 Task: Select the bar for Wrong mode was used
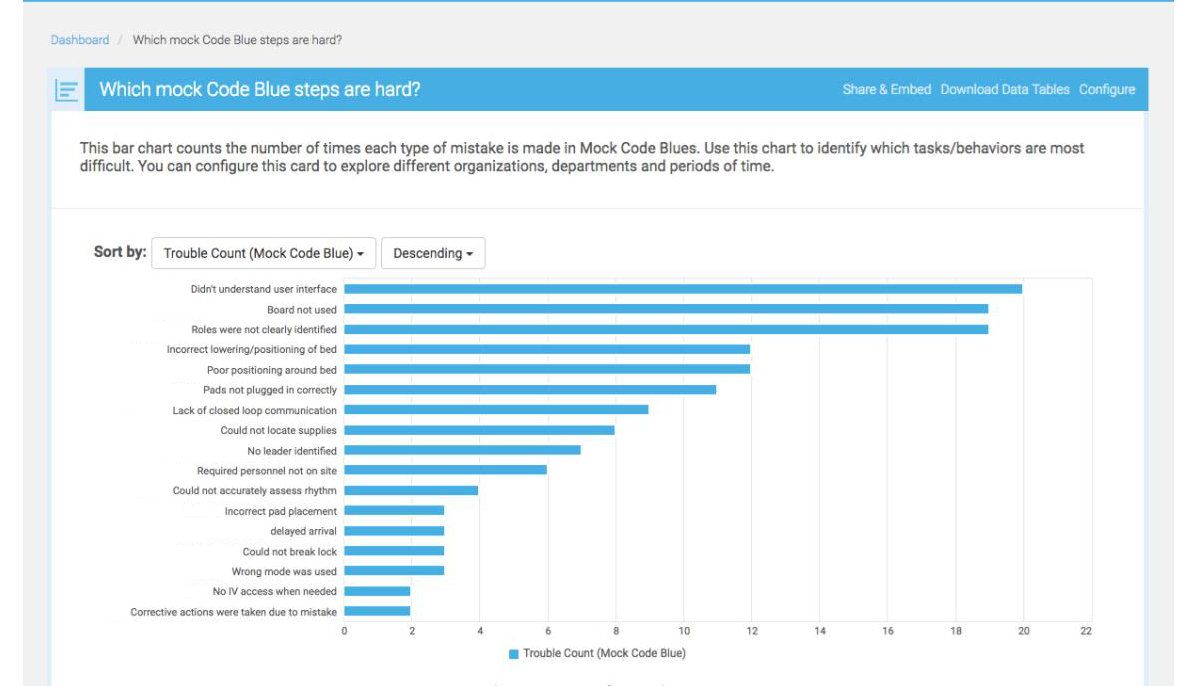point(395,571)
